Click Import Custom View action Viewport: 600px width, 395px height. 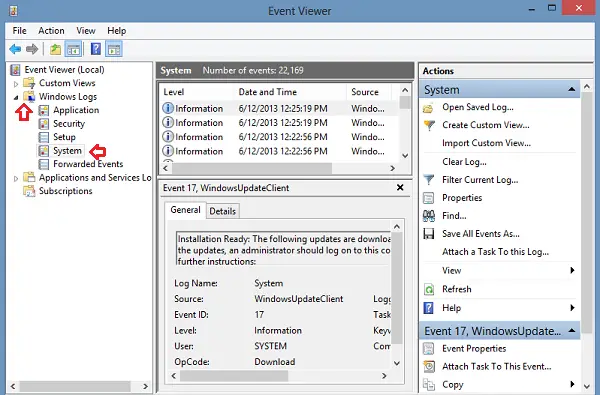coord(486,143)
